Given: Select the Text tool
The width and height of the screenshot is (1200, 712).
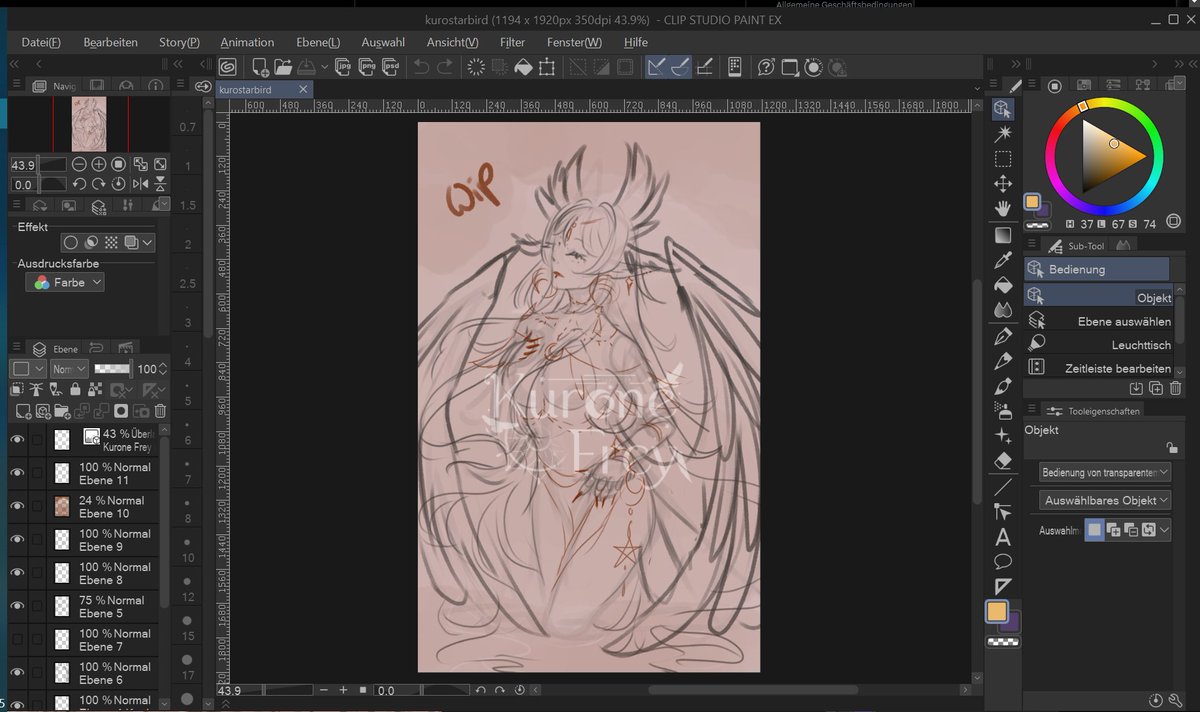Looking at the screenshot, I should tap(1003, 537).
